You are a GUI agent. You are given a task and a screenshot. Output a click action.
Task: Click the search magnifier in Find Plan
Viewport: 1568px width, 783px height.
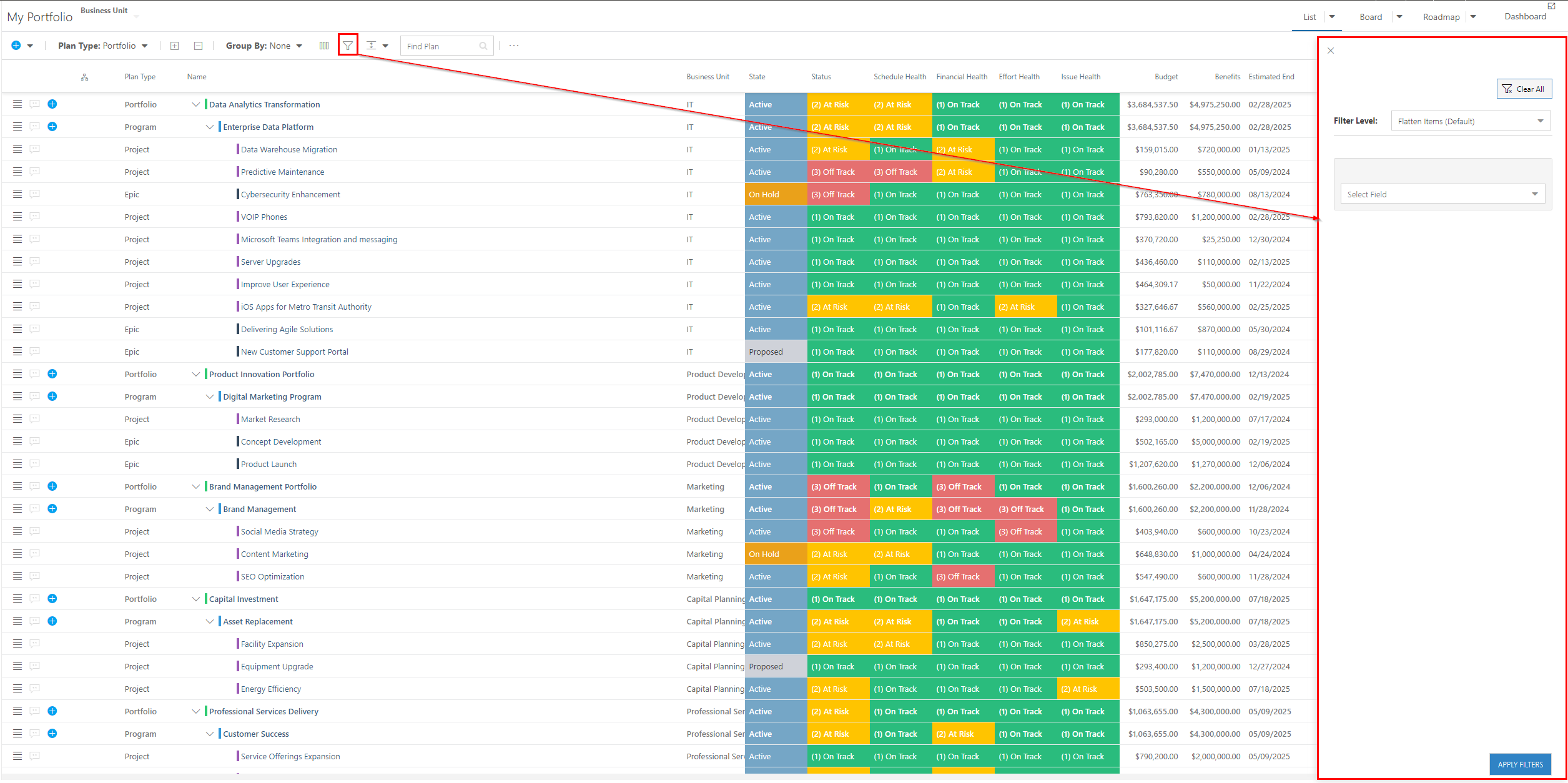[x=483, y=46]
